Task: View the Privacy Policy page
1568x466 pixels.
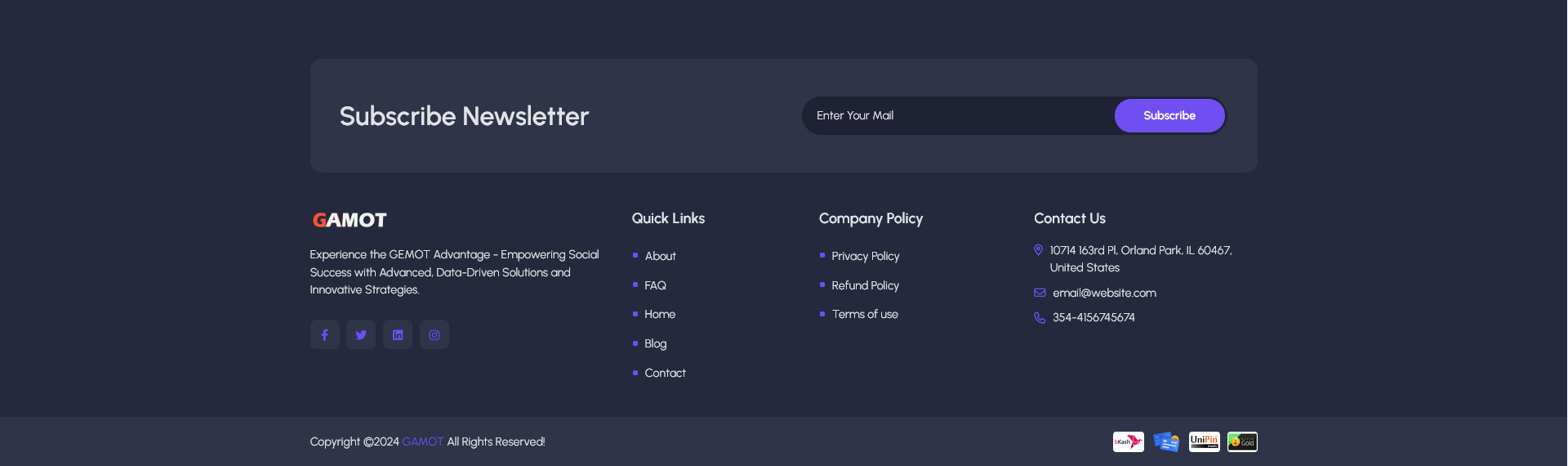Action: click(865, 256)
